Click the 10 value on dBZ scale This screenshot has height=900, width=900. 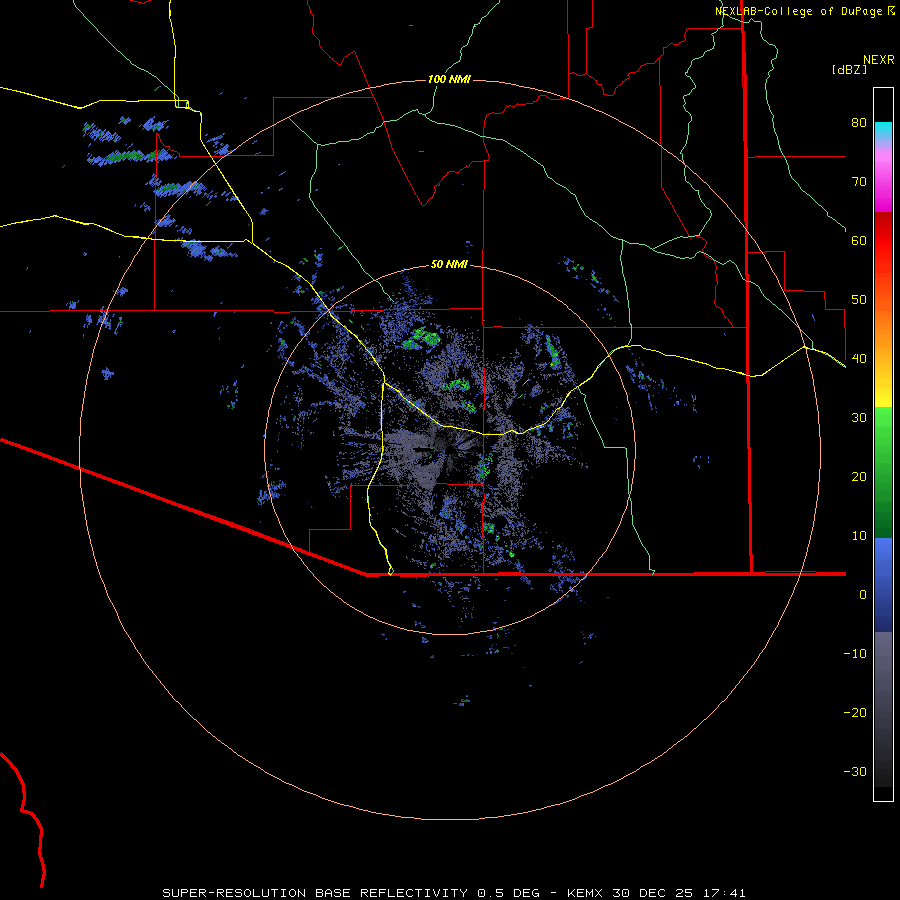coord(859,536)
